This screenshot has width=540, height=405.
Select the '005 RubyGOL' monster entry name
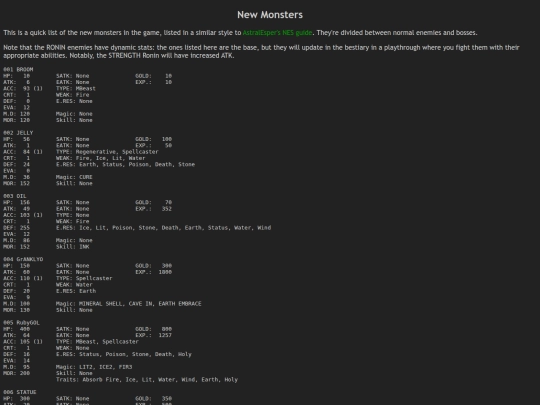[21, 323]
